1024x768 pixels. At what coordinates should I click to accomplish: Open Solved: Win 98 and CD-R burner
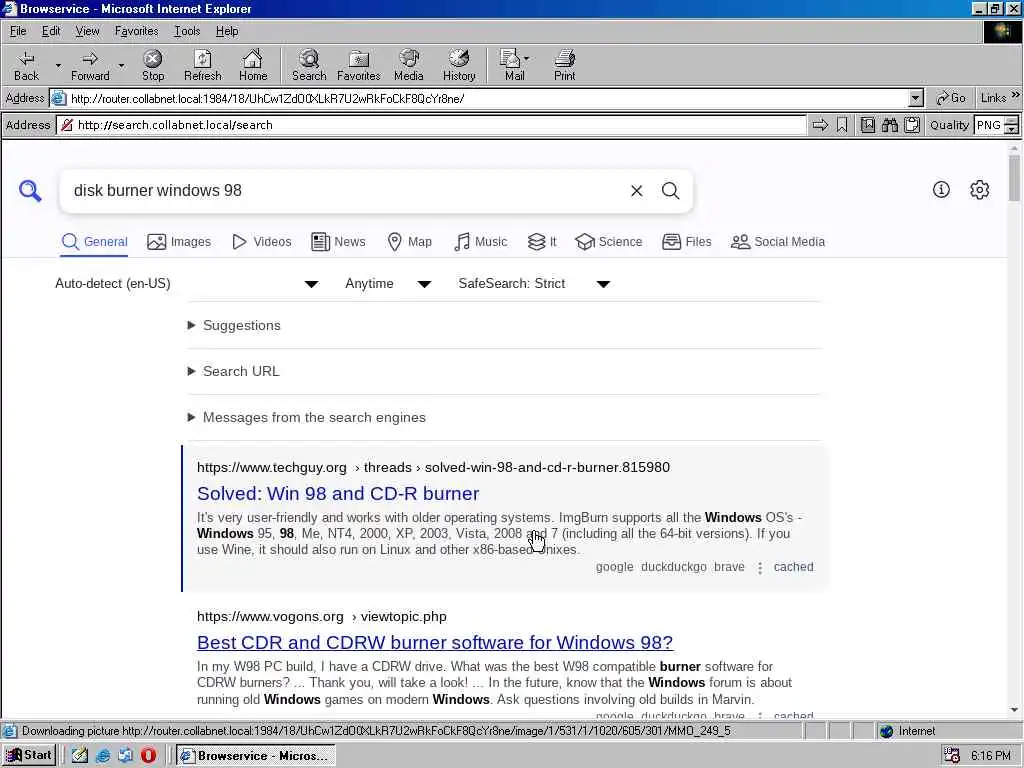pyautogui.click(x=338, y=494)
